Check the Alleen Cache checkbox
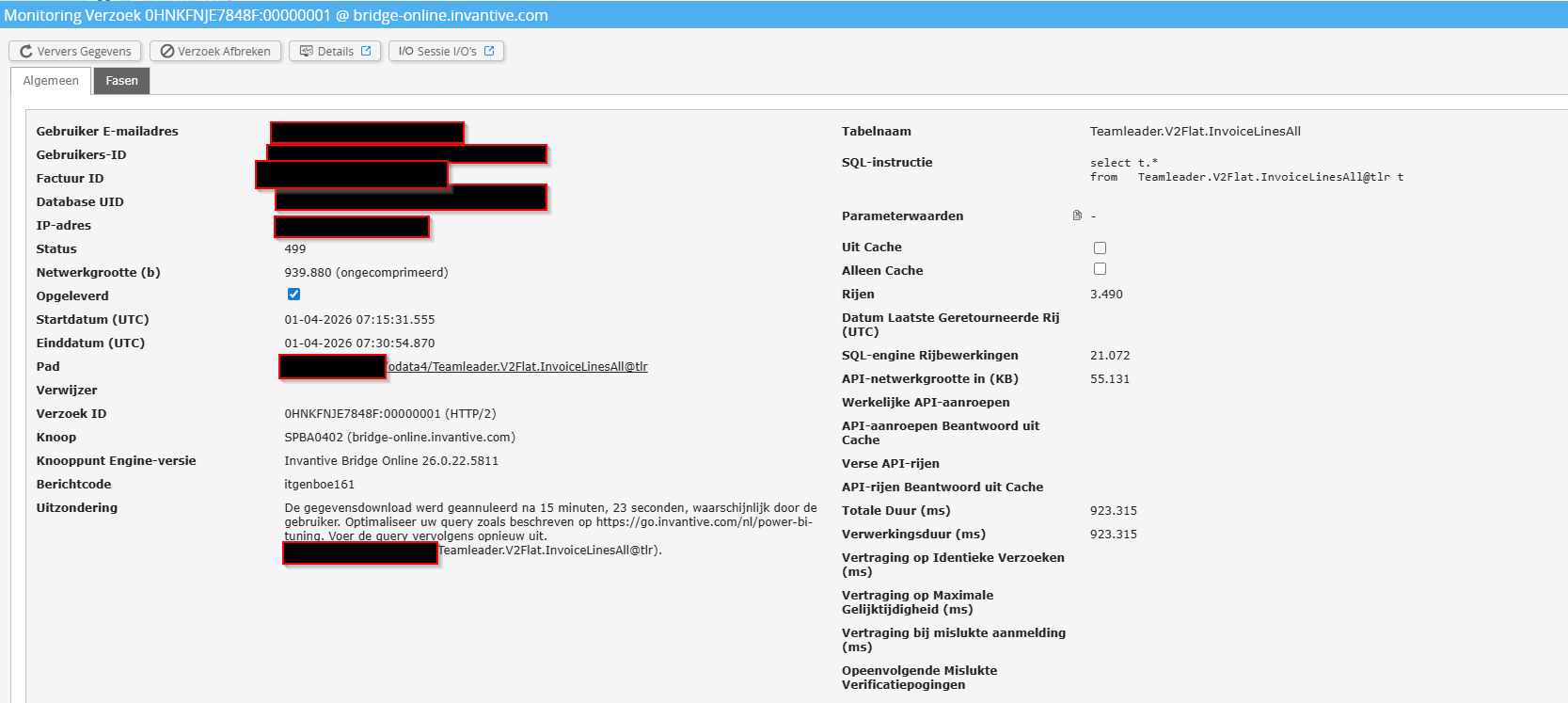Screen dimensions: 1568x703 [1100, 269]
